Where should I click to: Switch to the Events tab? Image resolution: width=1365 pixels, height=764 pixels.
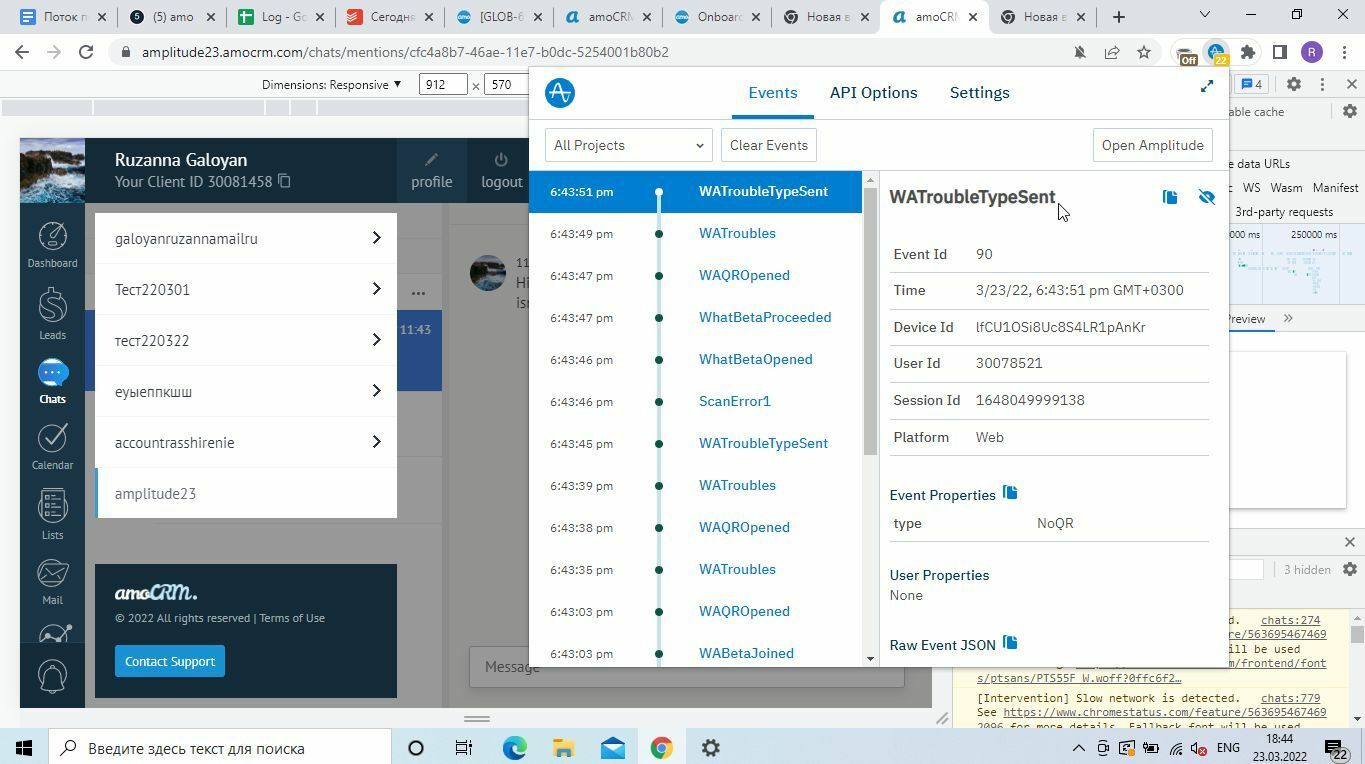click(772, 92)
